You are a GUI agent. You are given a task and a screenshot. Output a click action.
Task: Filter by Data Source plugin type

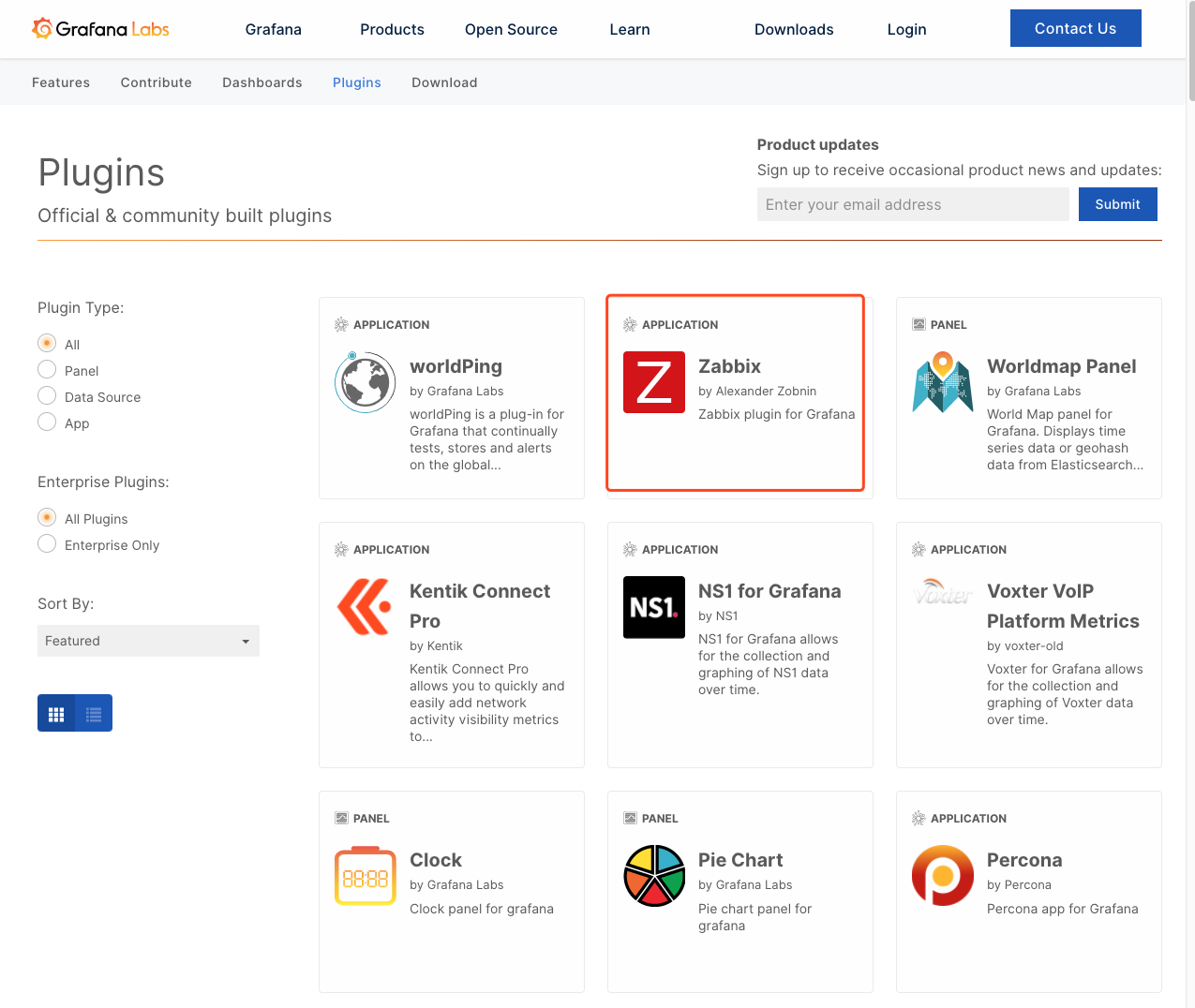[47, 396]
